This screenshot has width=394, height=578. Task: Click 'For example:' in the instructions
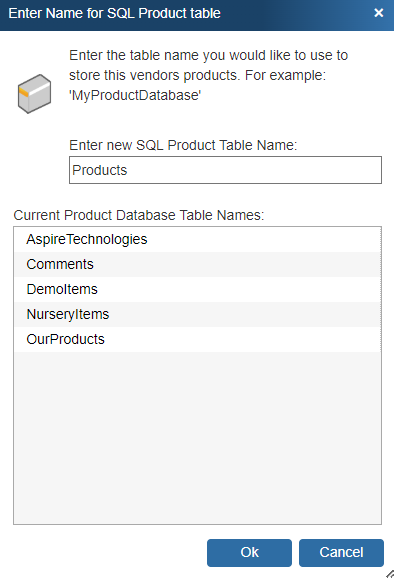[x=285, y=76]
